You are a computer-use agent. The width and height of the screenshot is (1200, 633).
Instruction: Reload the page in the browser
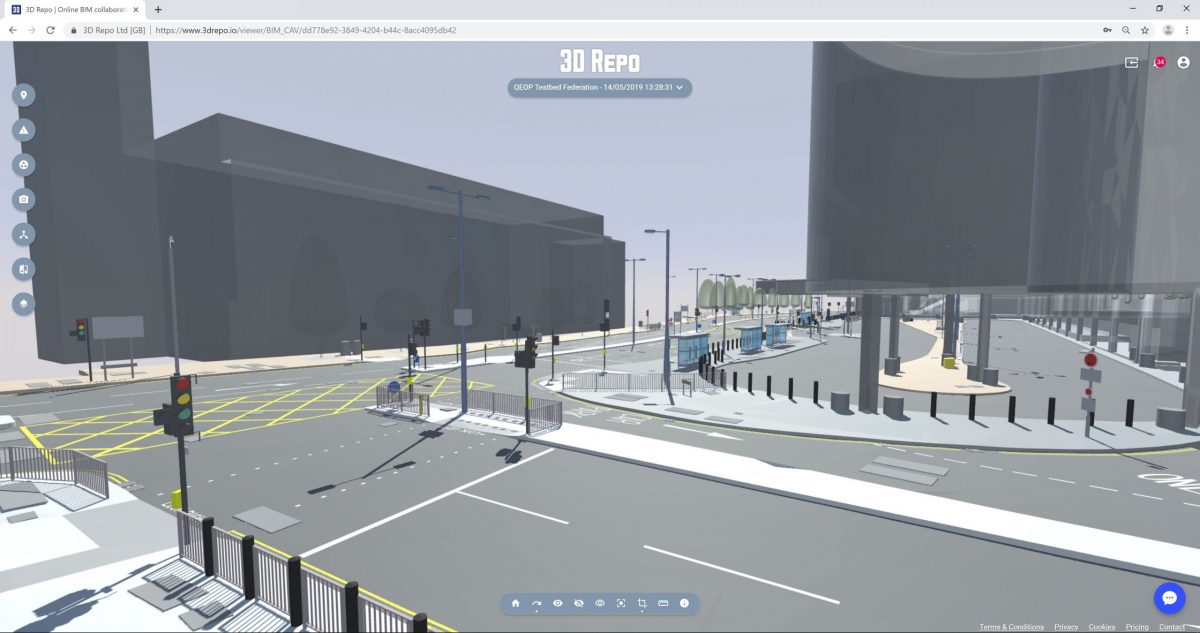click(51, 30)
